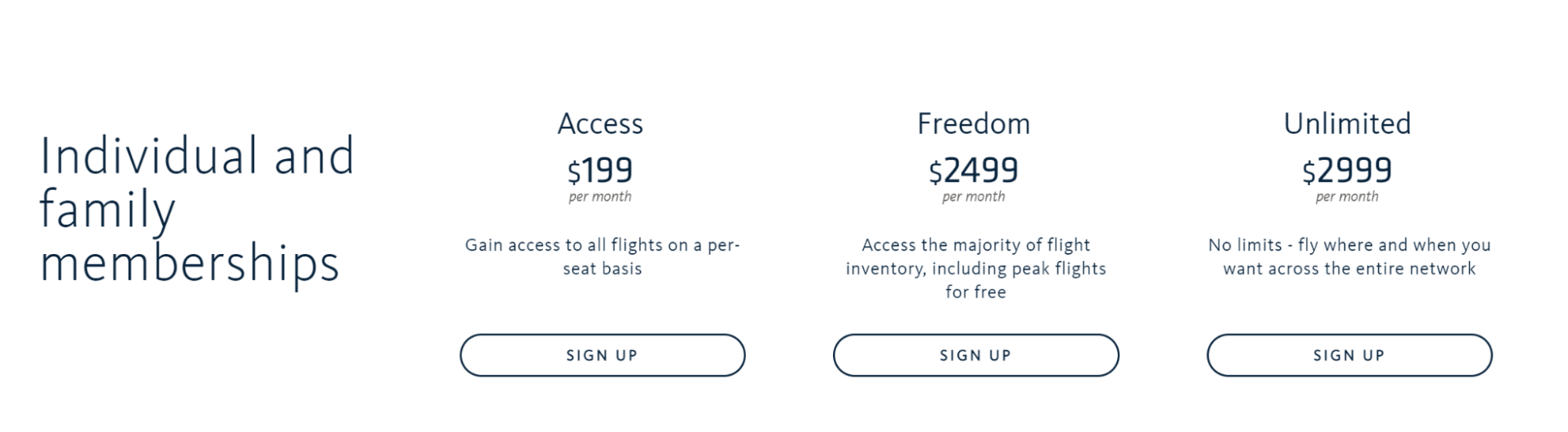
Task: Click the word 'Individual' in the heading
Action: tap(148, 156)
